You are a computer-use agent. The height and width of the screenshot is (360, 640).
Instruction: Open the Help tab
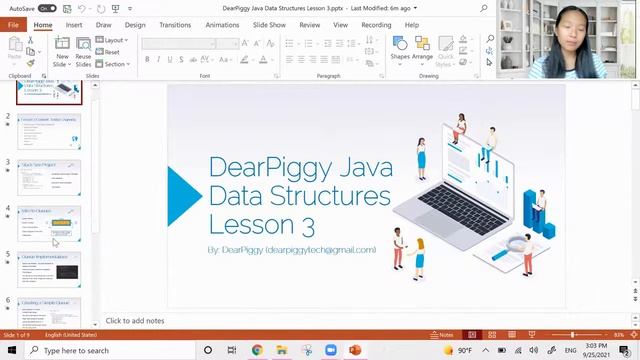[x=412, y=25]
